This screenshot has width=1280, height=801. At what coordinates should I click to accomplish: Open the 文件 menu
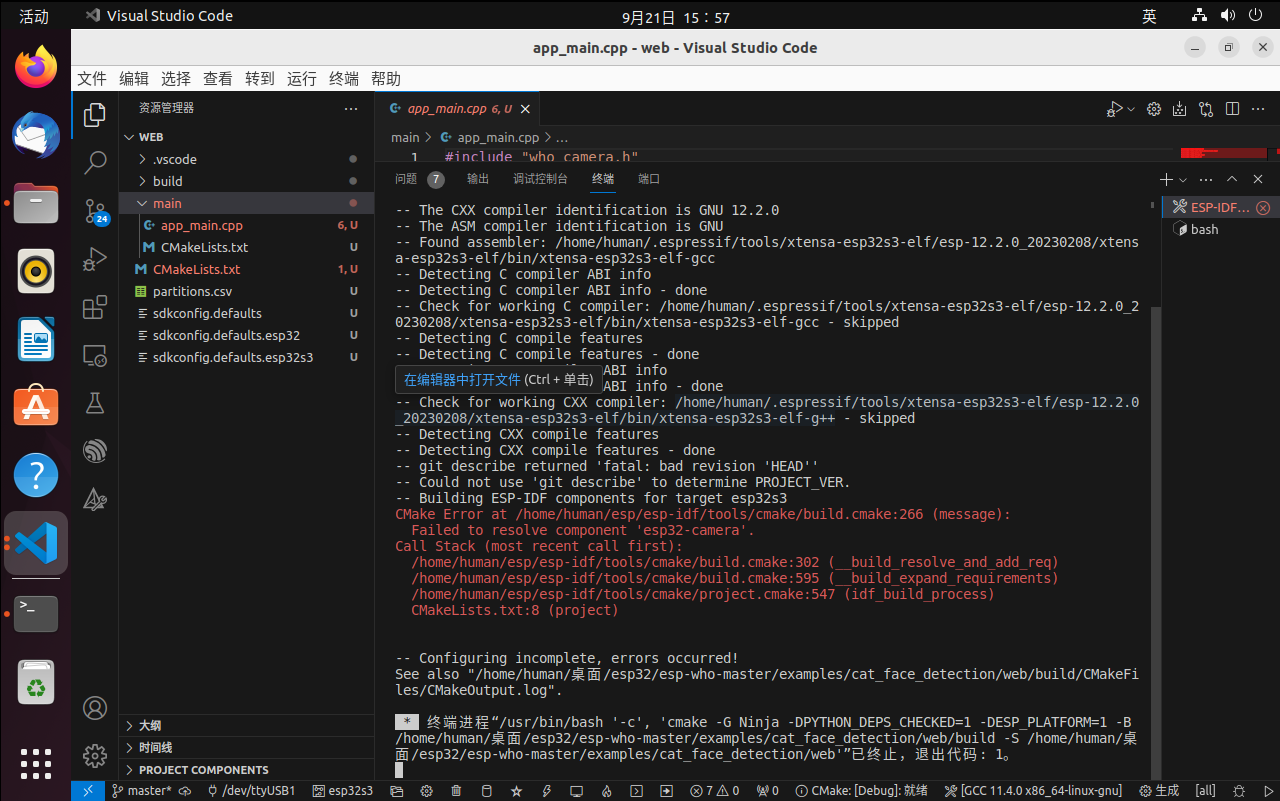(92, 79)
